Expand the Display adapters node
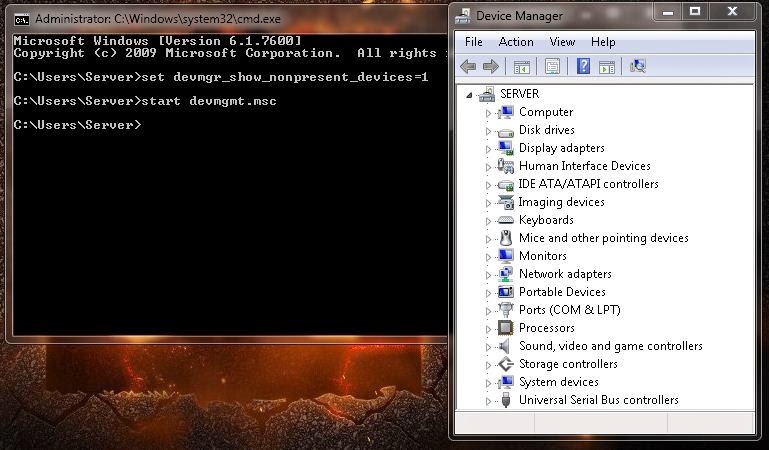The width and height of the screenshot is (769, 450). [488, 149]
